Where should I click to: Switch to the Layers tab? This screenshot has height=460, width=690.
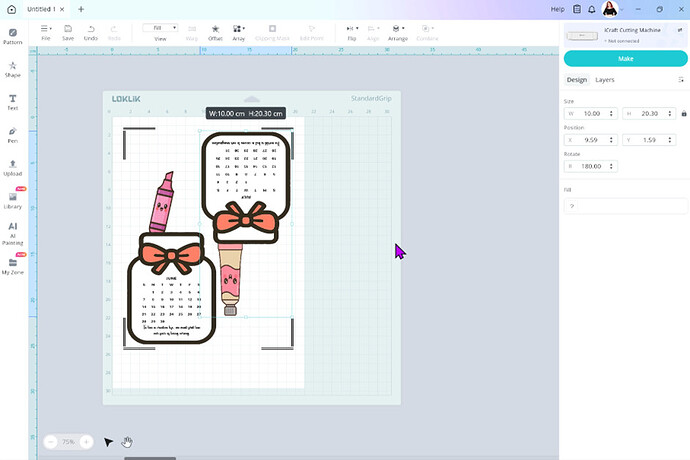605,80
